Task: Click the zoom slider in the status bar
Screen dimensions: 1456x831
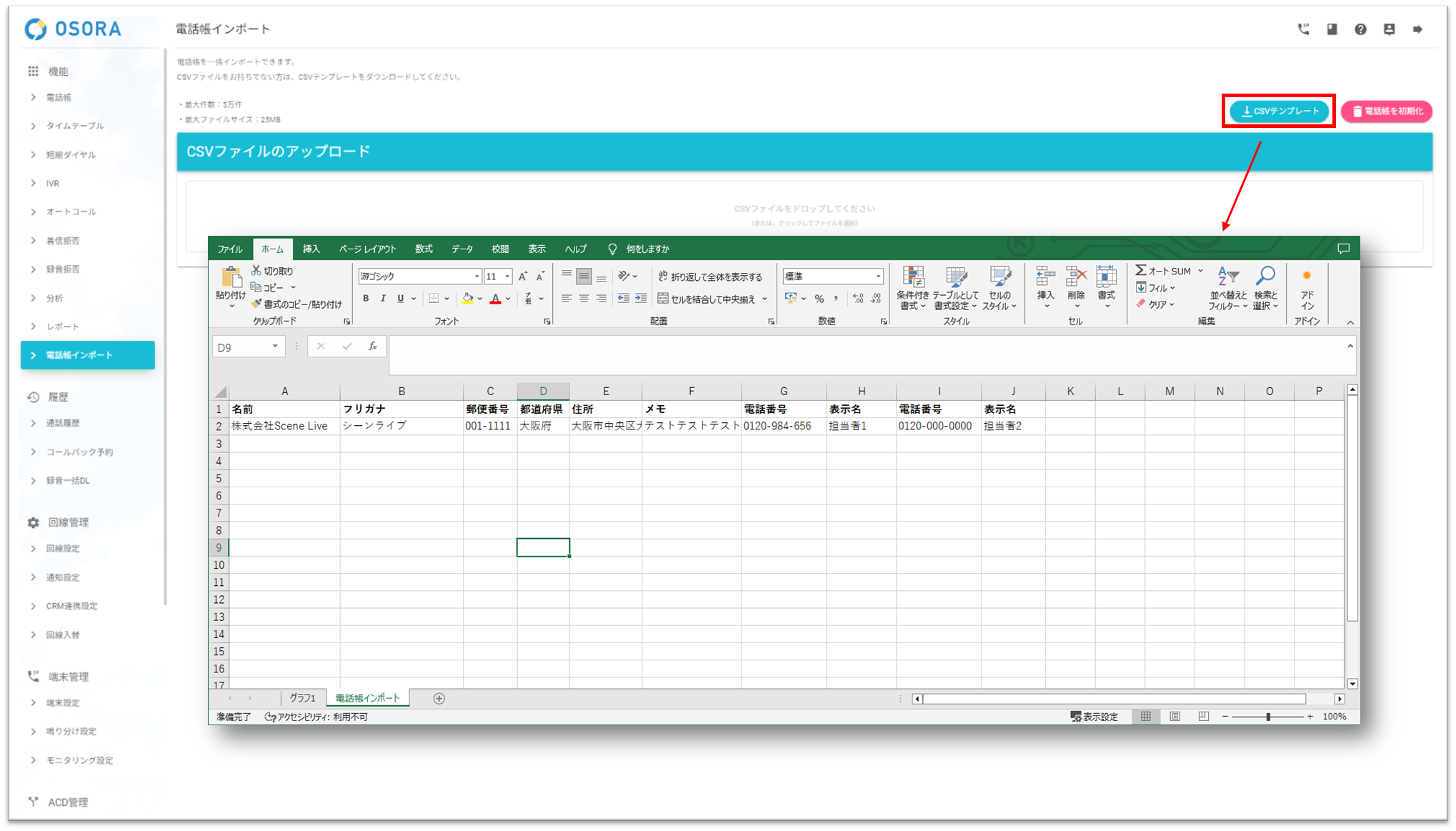Action: (1268, 717)
